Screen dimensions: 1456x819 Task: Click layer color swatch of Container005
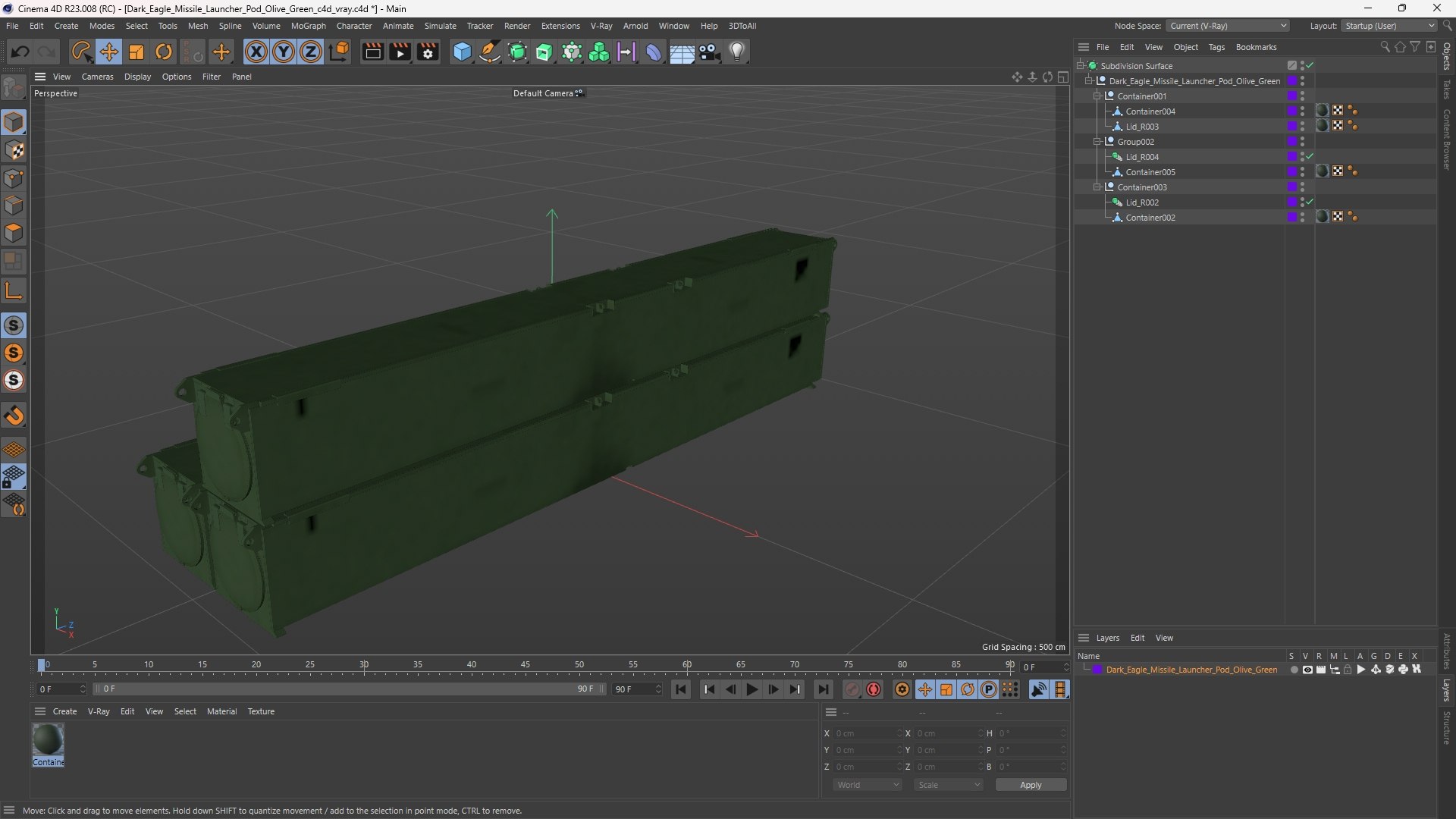coord(1292,171)
